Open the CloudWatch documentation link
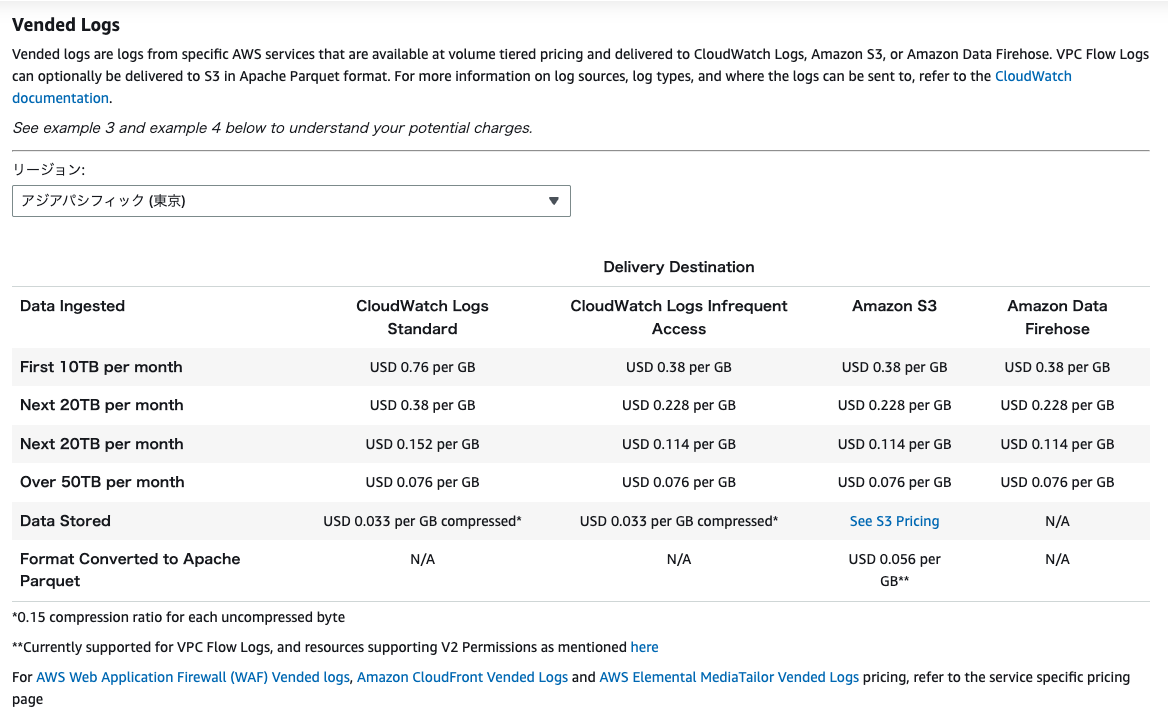1168x723 pixels. pyautogui.click(x=1032, y=76)
